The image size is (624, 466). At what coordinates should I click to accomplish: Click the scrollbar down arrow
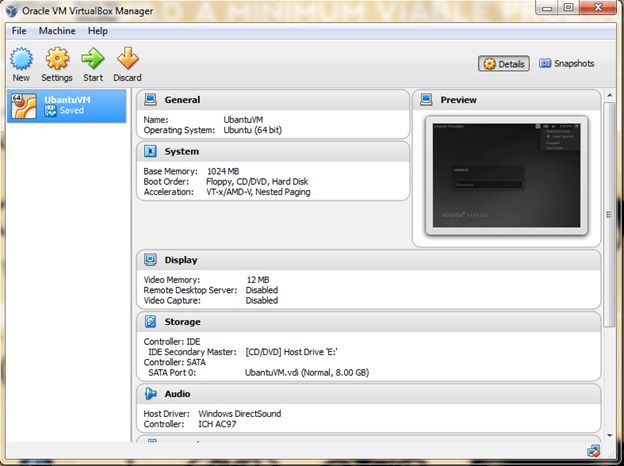[x=609, y=436]
